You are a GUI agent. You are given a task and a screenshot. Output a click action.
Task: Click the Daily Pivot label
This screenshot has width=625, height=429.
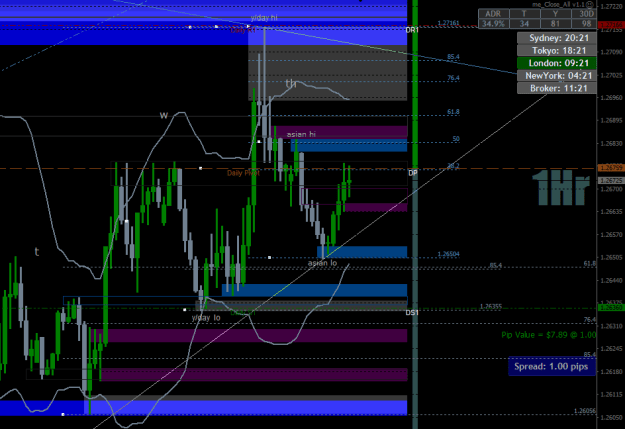pyautogui.click(x=243, y=173)
